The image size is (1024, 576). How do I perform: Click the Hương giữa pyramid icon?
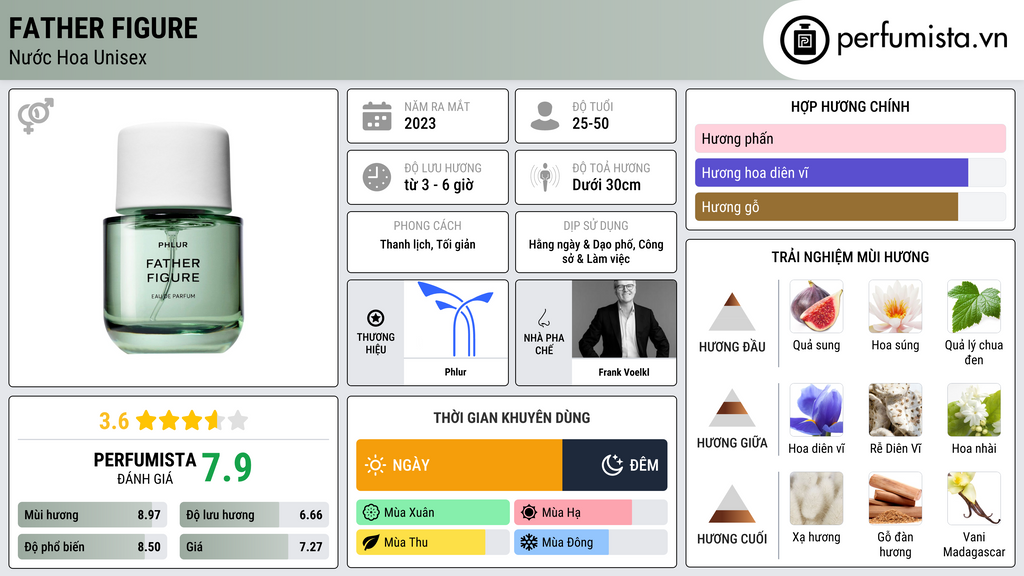(732, 408)
